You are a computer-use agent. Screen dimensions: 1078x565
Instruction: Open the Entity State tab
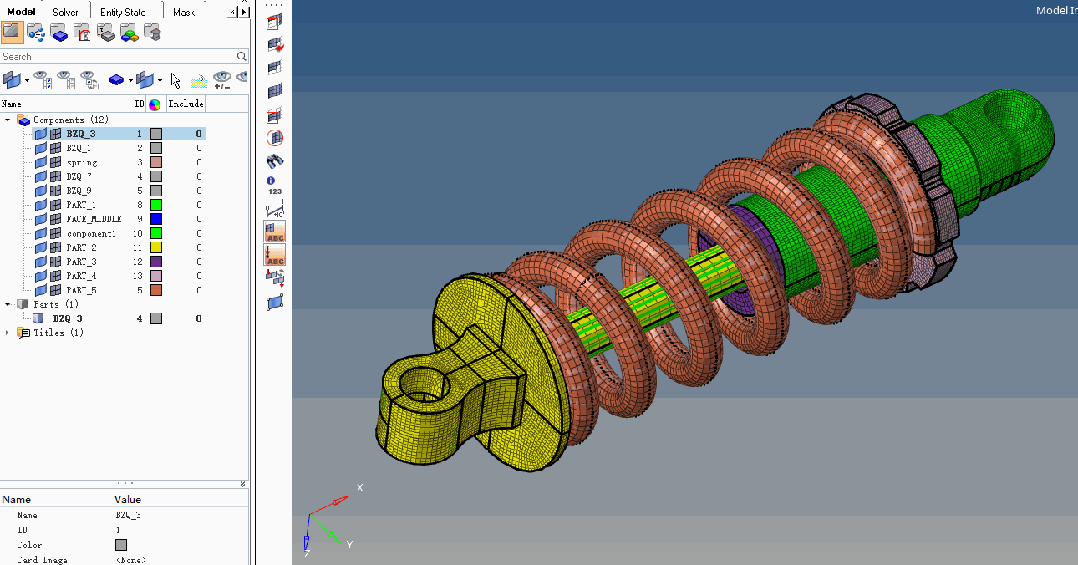[122, 12]
